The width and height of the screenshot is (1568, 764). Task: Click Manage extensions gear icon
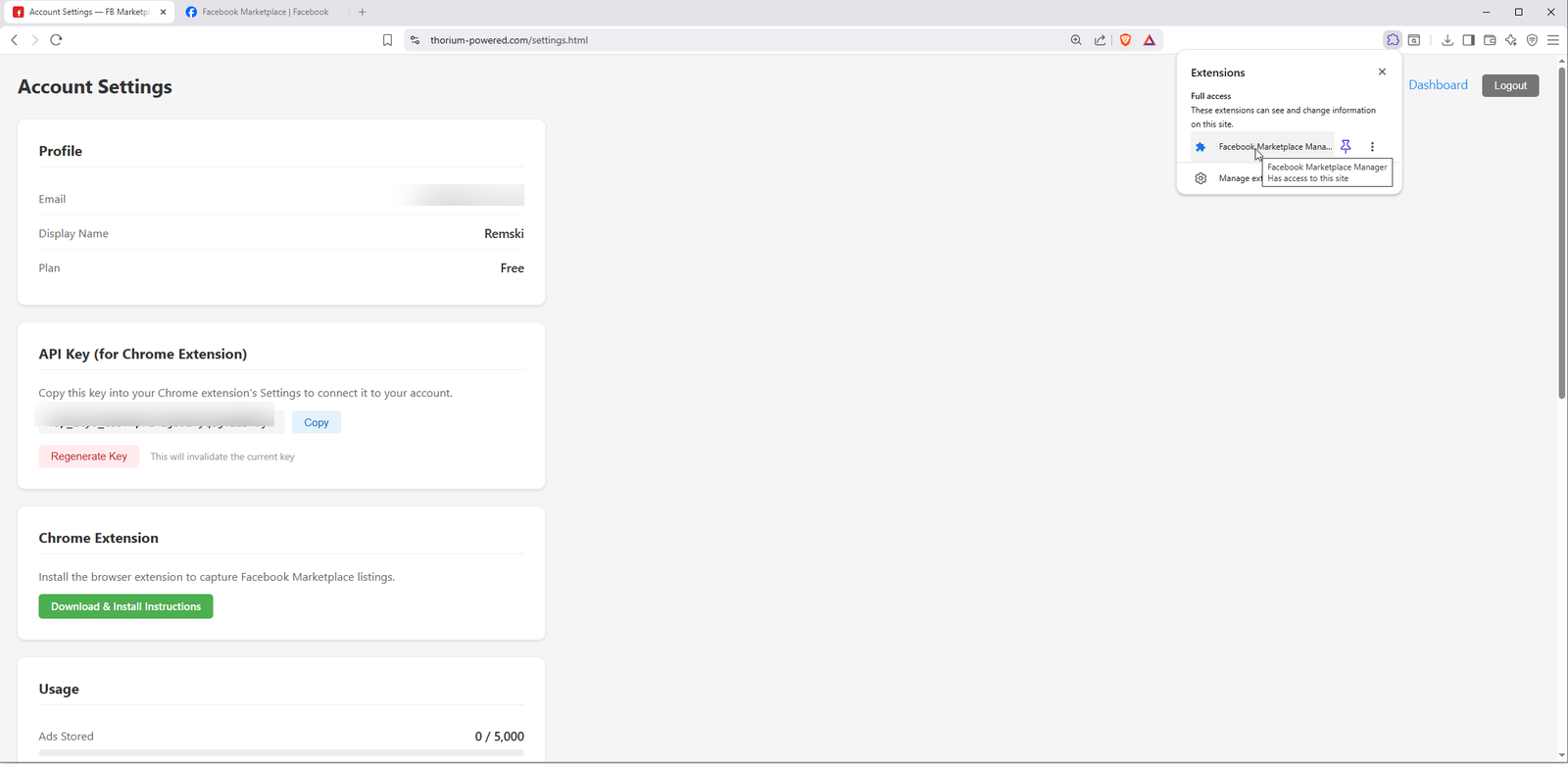coord(1200,178)
